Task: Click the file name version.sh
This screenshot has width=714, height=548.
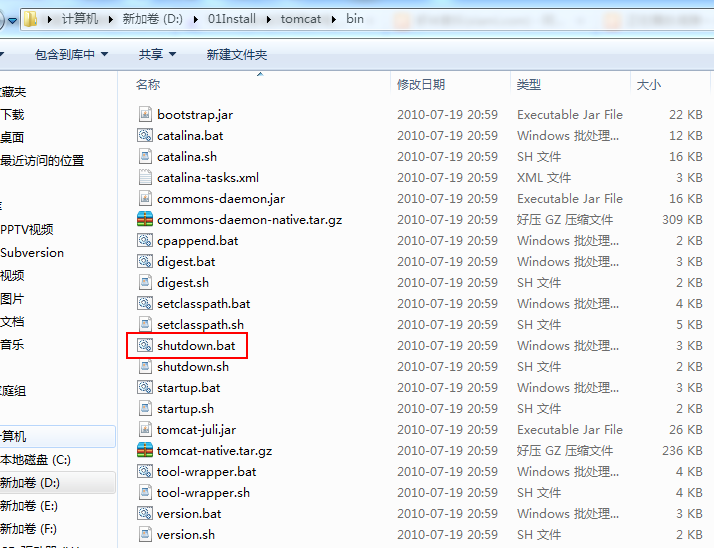Action: click(x=186, y=534)
